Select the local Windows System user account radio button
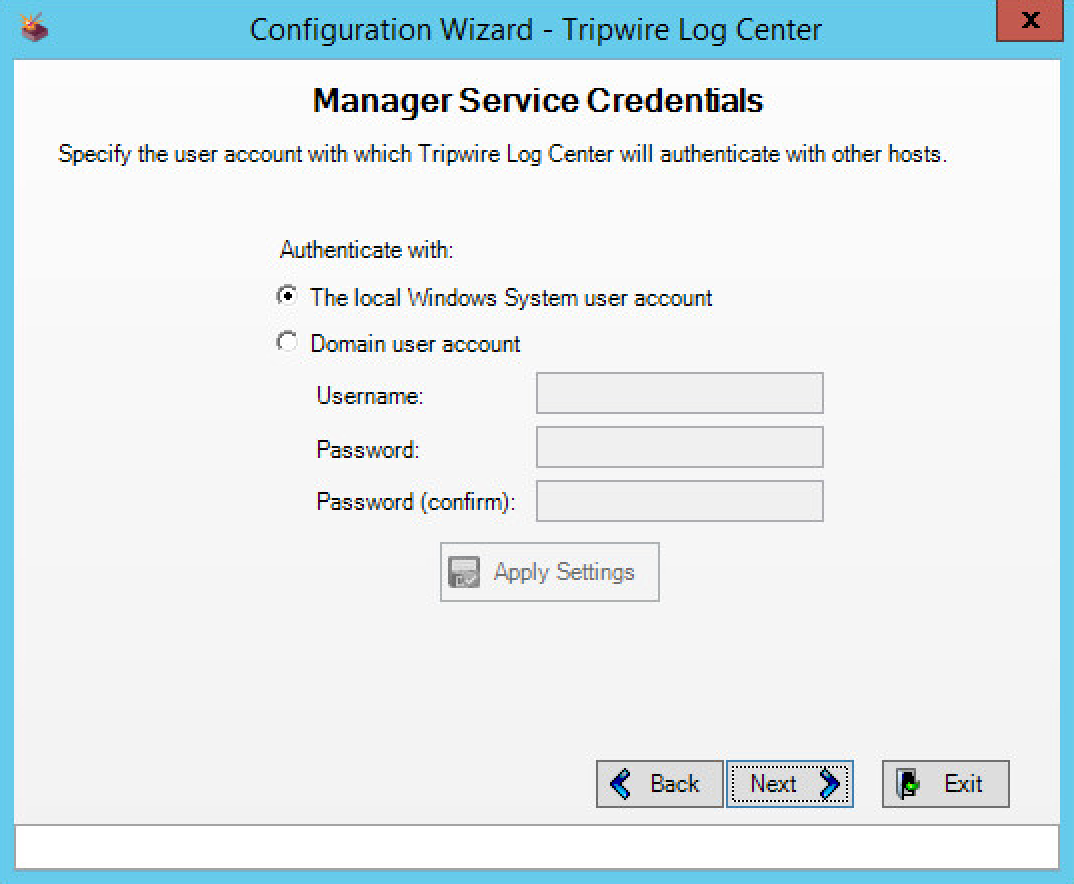Screen dimensions: 1074x884 click(287, 296)
